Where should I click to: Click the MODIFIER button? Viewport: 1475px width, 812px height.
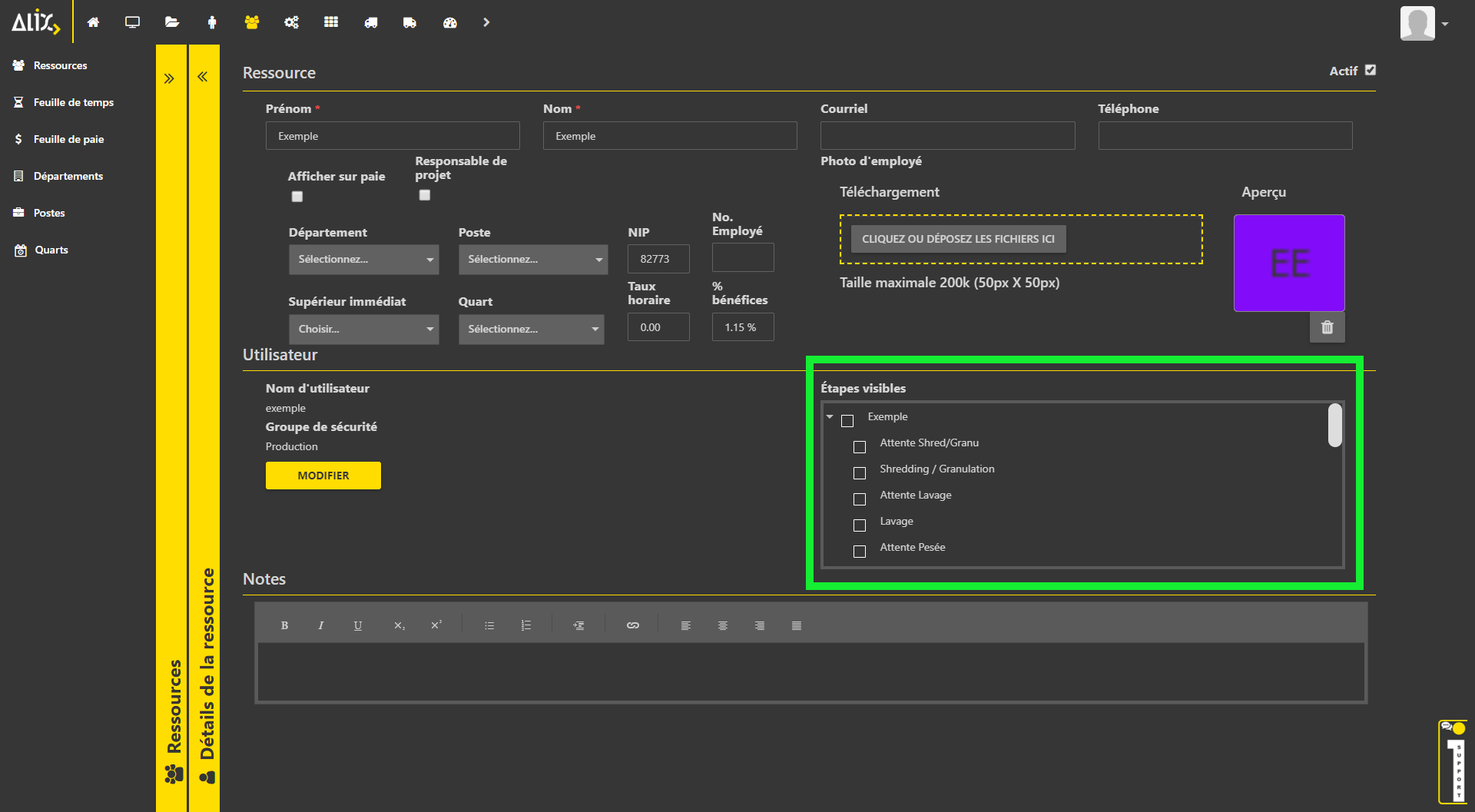(323, 476)
